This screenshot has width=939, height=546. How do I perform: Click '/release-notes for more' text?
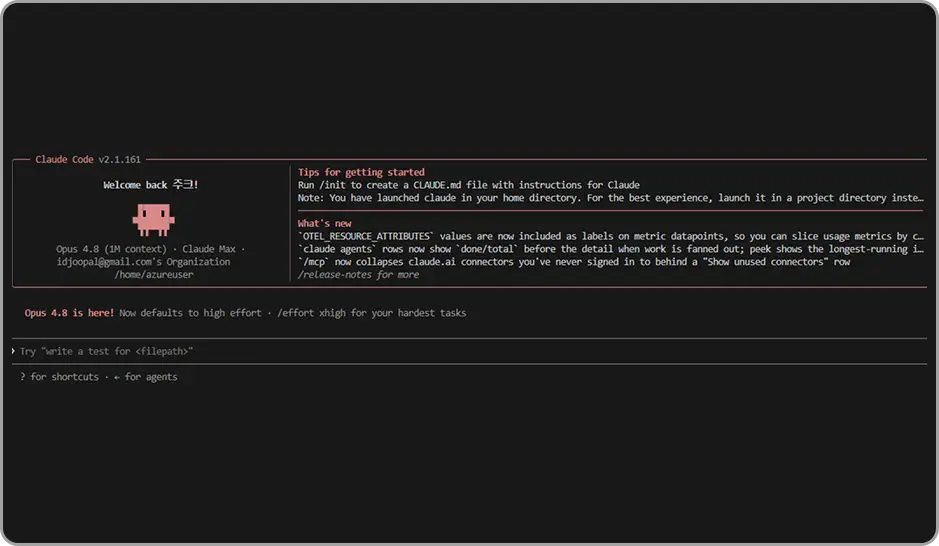358,274
